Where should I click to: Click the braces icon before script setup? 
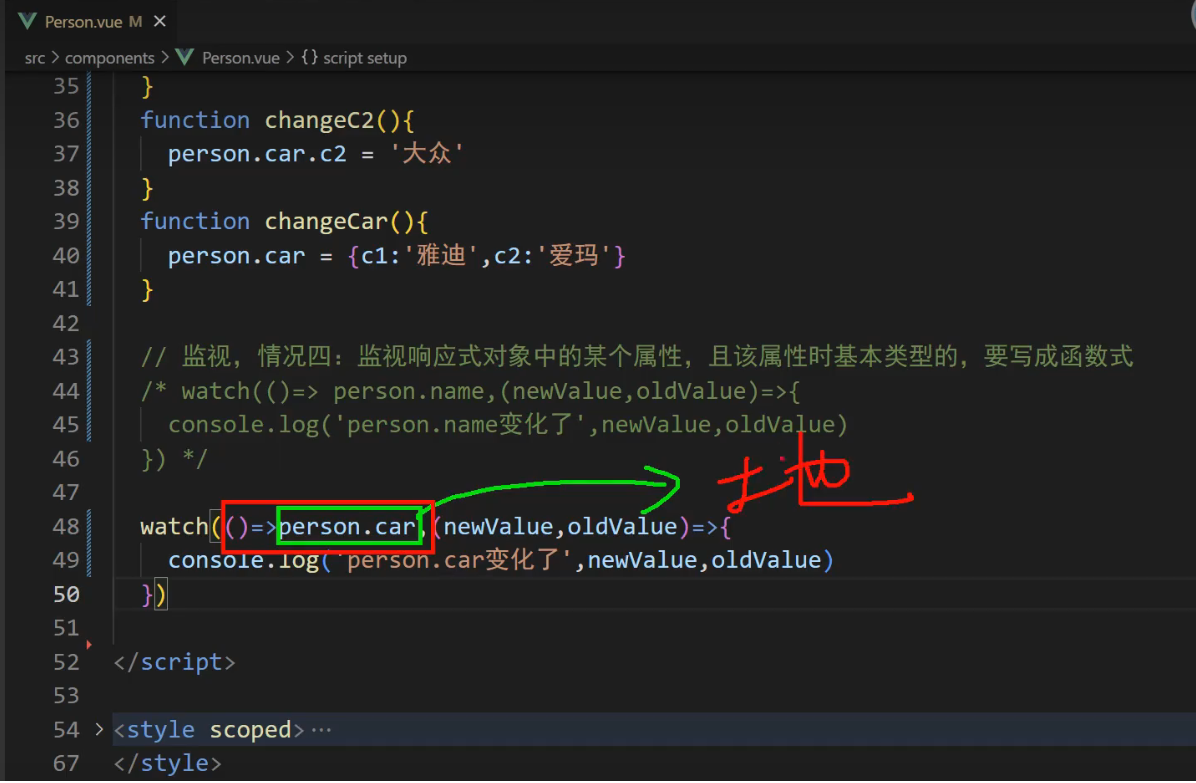pyautogui.click(x=309, y=57)
